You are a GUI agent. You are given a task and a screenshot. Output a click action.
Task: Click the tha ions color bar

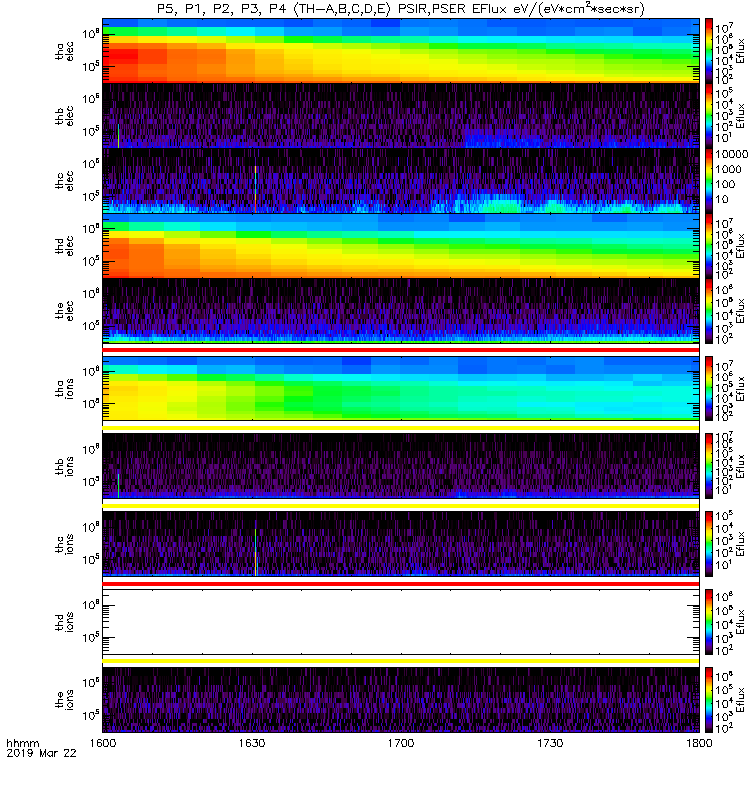pyautogui.click(x=709, y=388)
